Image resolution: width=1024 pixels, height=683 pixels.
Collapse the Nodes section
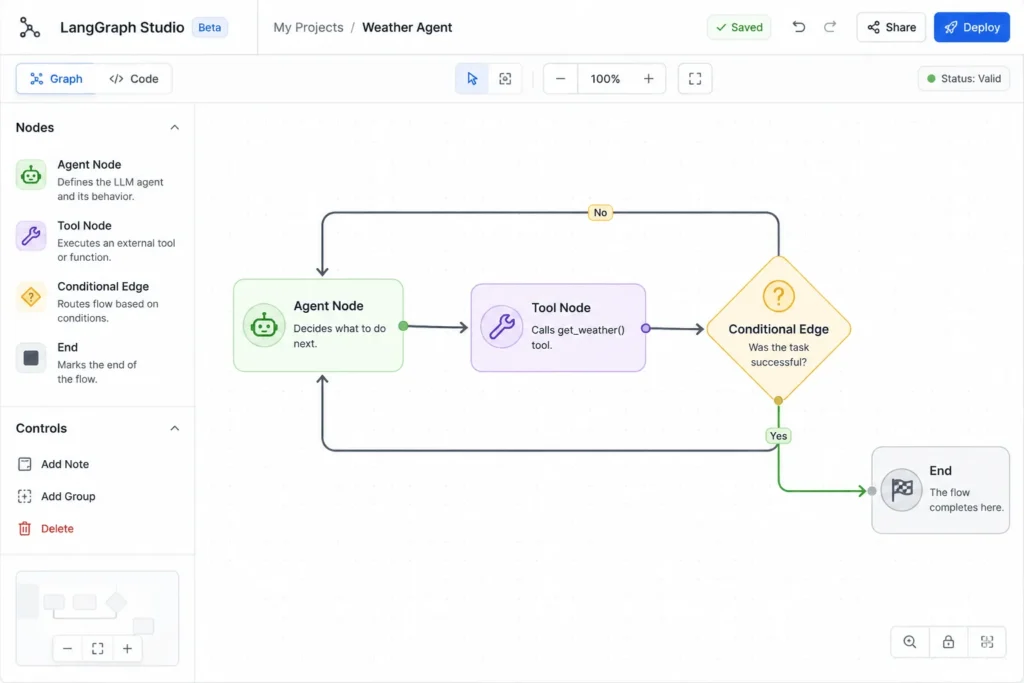pos(174,127)
